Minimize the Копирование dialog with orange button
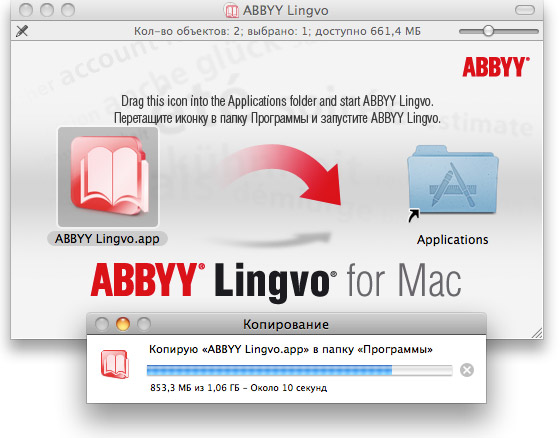The width and height of the screenshot is (560, 438). point(123,324)
